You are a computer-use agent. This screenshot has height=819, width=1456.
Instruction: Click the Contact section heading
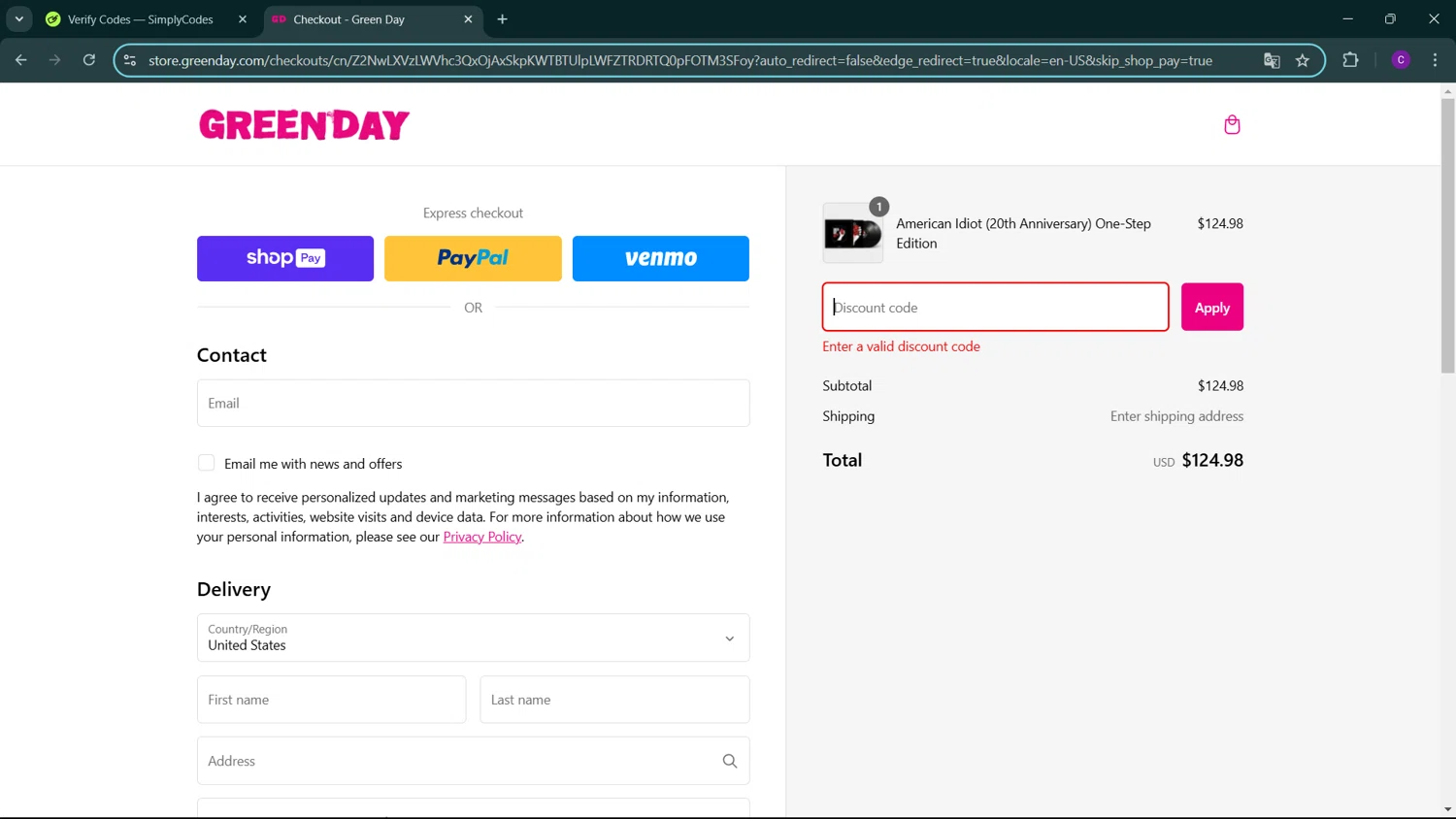tap(232, 355)
